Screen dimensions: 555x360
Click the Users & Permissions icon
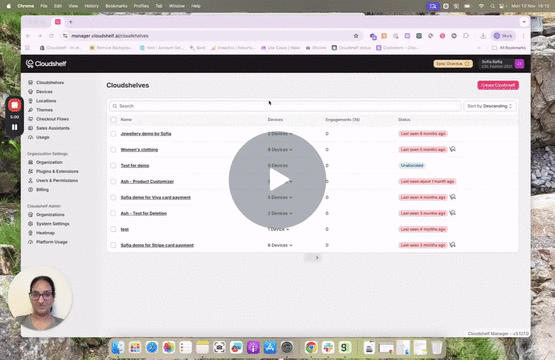click(x=30, y=181)
